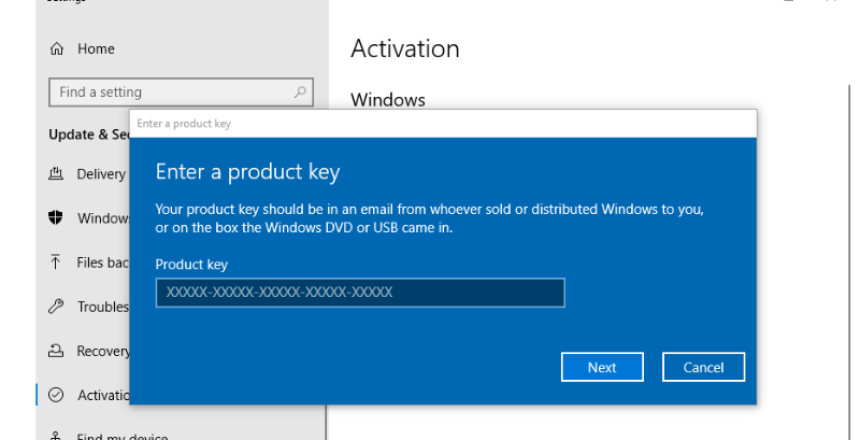The width and height of the screenshot is (860, 440).
Task: Click the Troubleshoot wrench icon
Action: pos(57,307)
